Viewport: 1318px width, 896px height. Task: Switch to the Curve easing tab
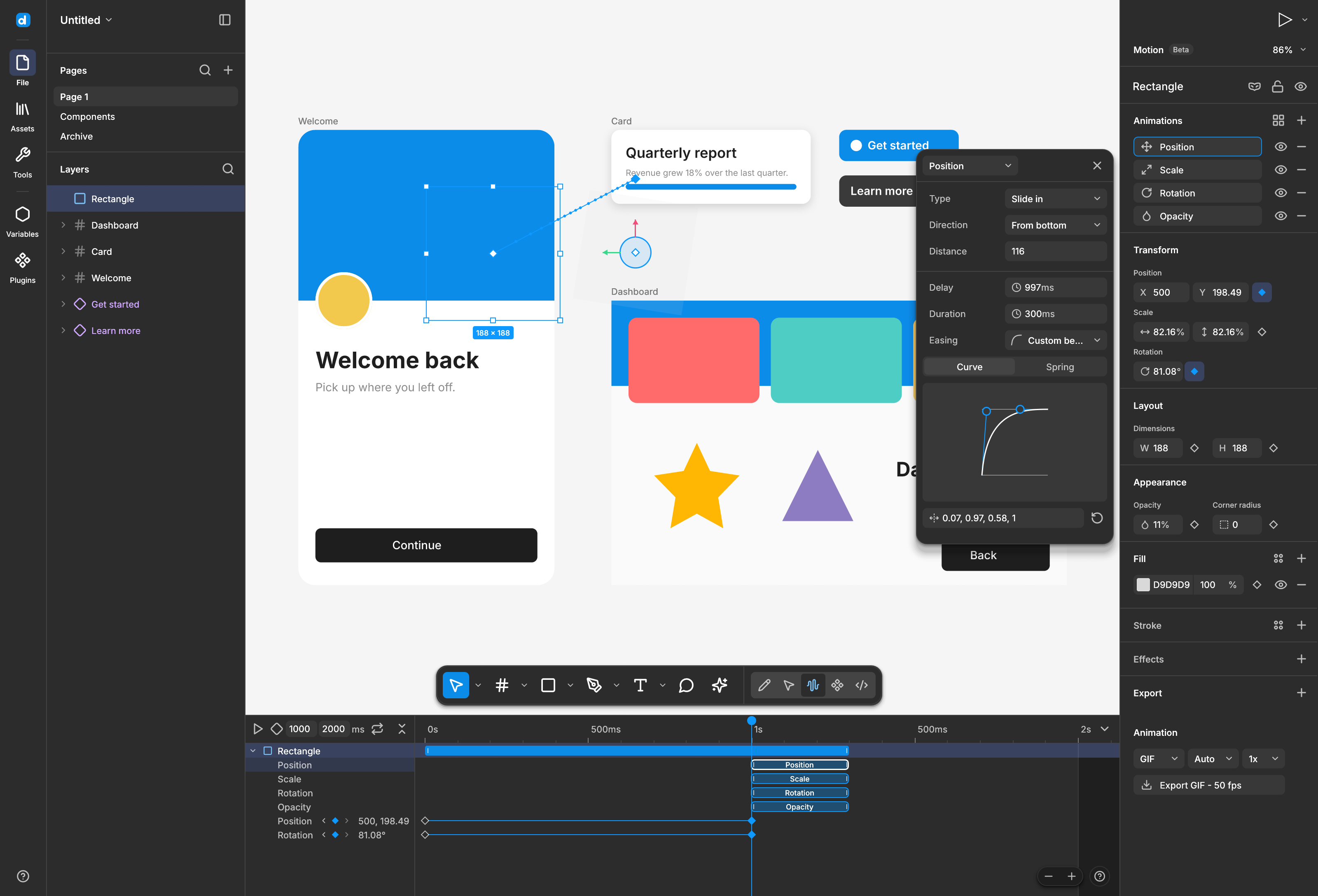[x=969, y=367]
